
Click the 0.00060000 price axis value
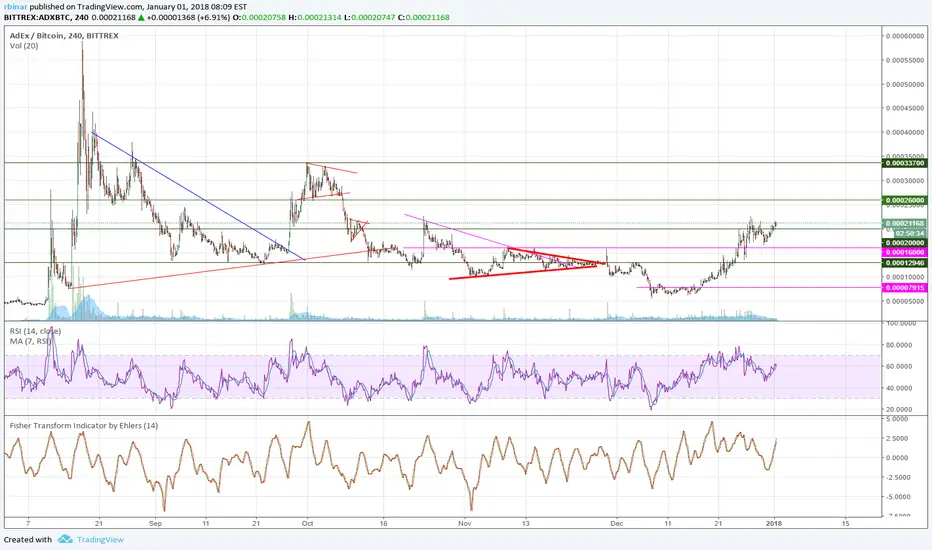905,36
